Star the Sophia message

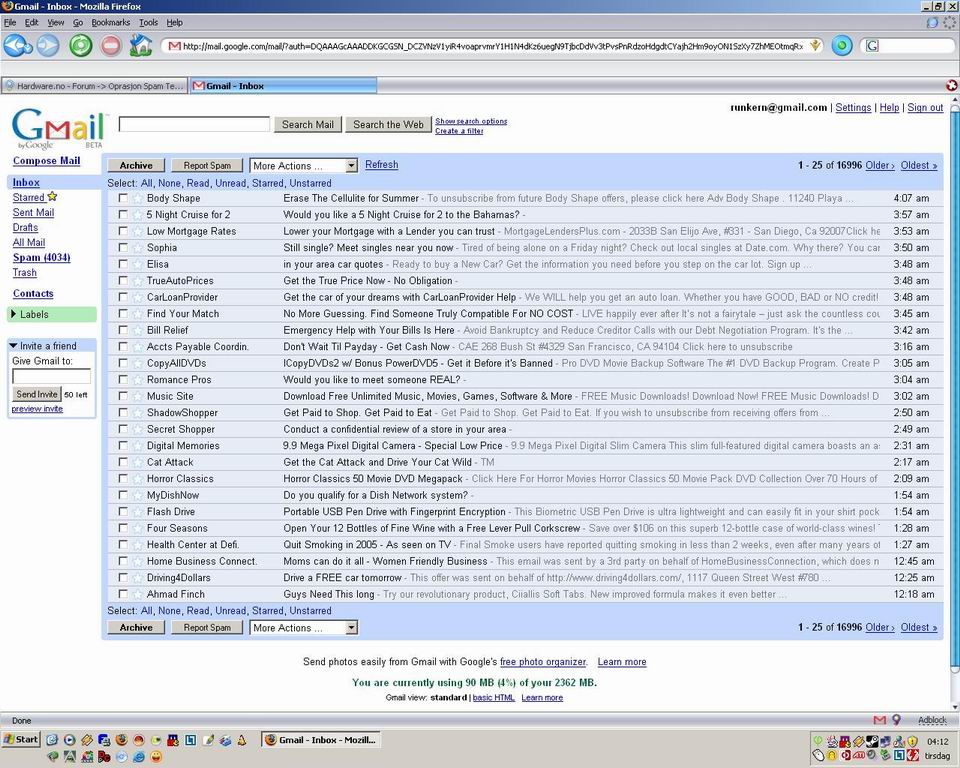pos(138,248)
